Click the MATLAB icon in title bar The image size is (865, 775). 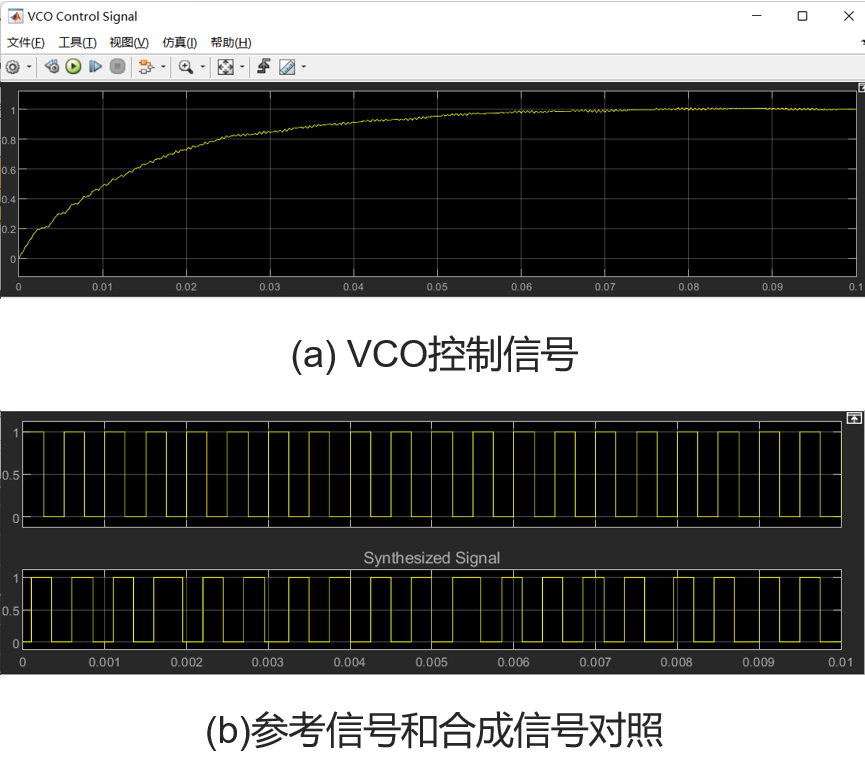click(15, 17)
